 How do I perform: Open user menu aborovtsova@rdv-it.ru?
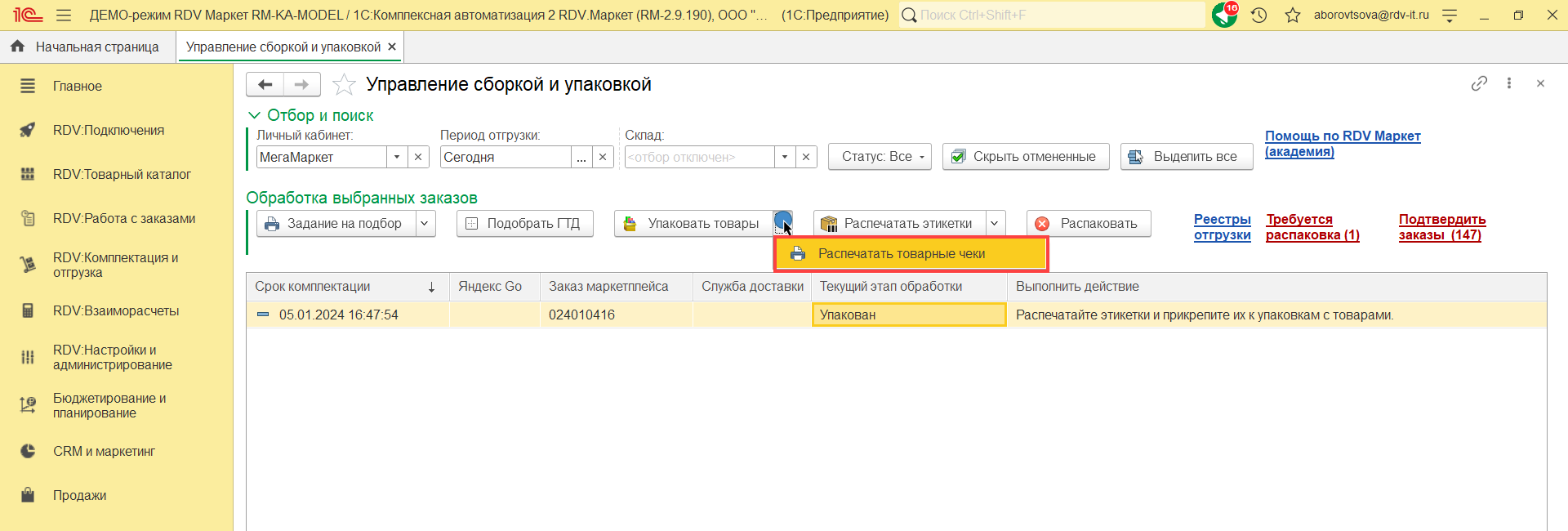point(1371,15)
